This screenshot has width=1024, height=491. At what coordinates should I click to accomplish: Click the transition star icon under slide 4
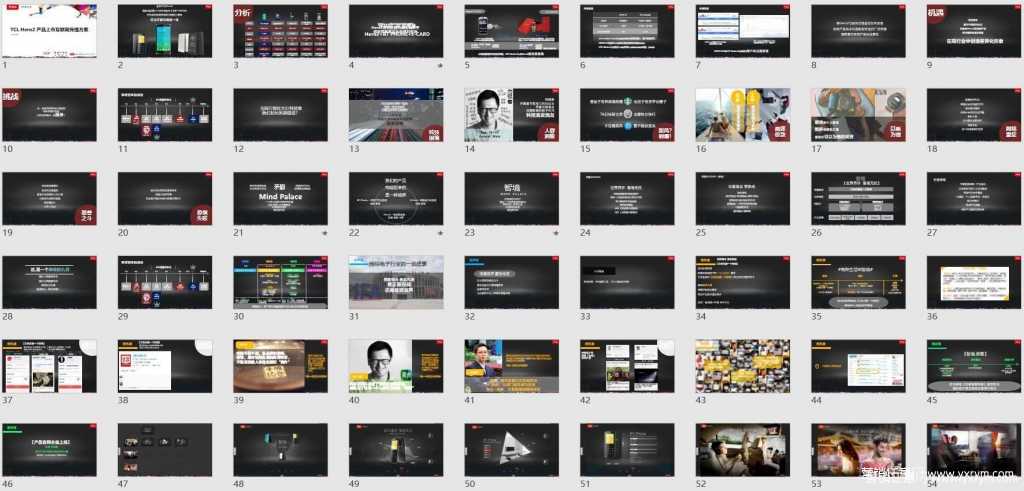pos(440,64)
